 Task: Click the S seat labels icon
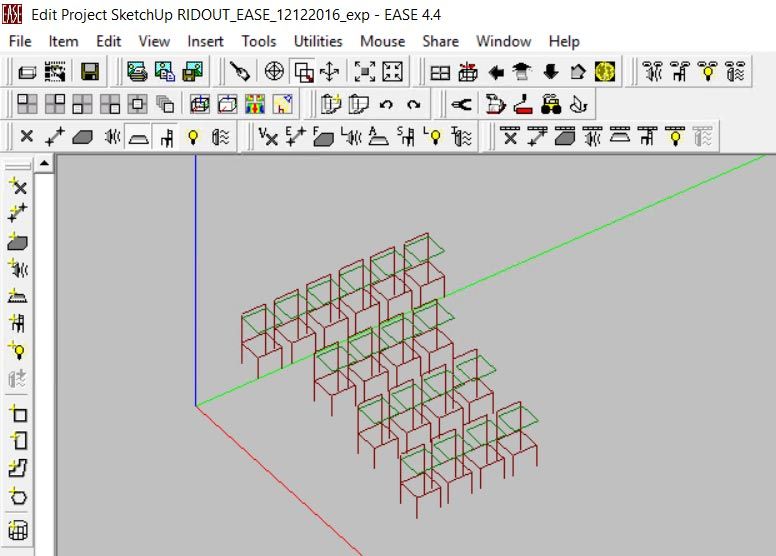[x=406, y=137]
